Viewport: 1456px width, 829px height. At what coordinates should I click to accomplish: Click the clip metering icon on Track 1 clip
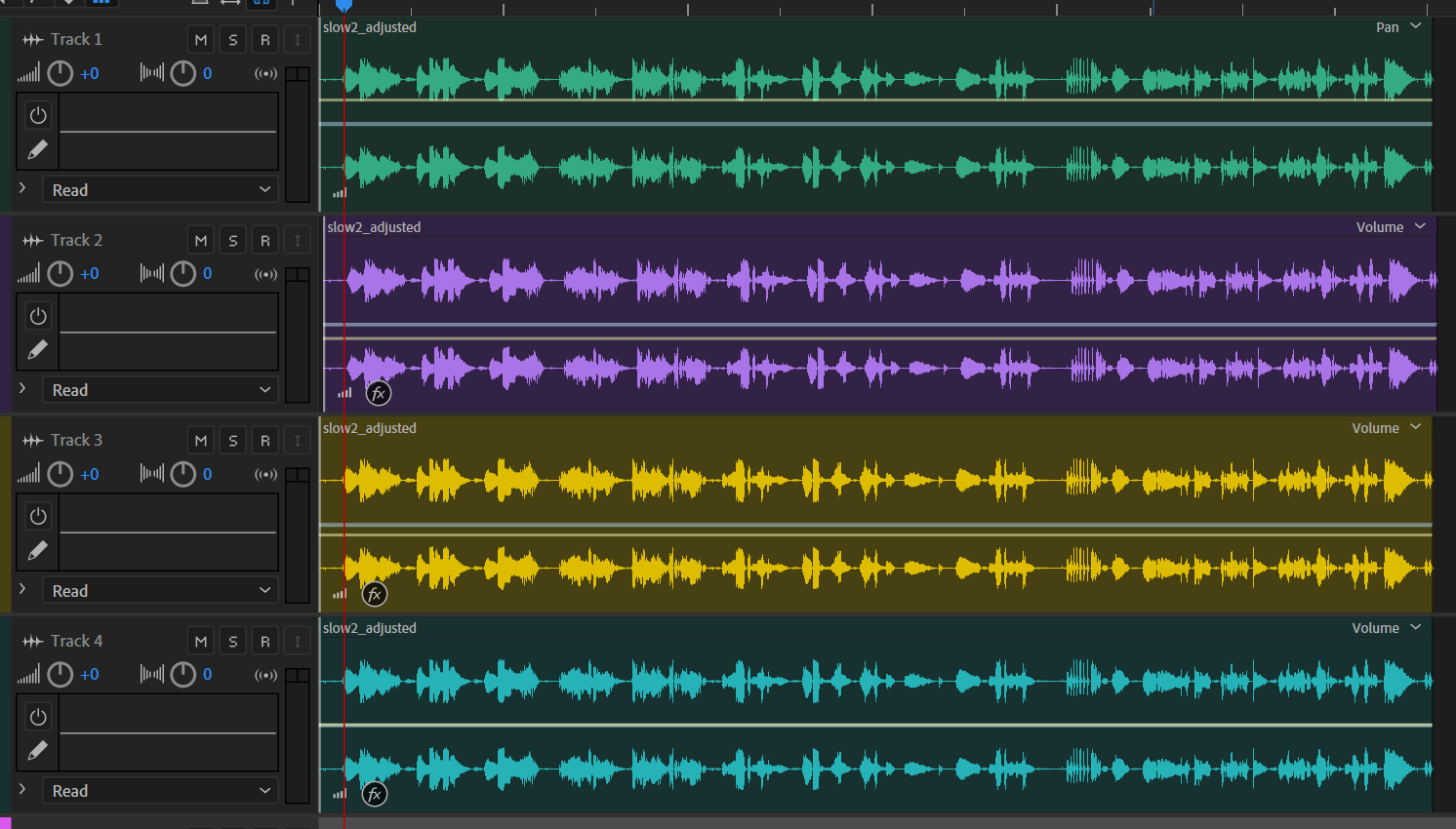point(339,192)
